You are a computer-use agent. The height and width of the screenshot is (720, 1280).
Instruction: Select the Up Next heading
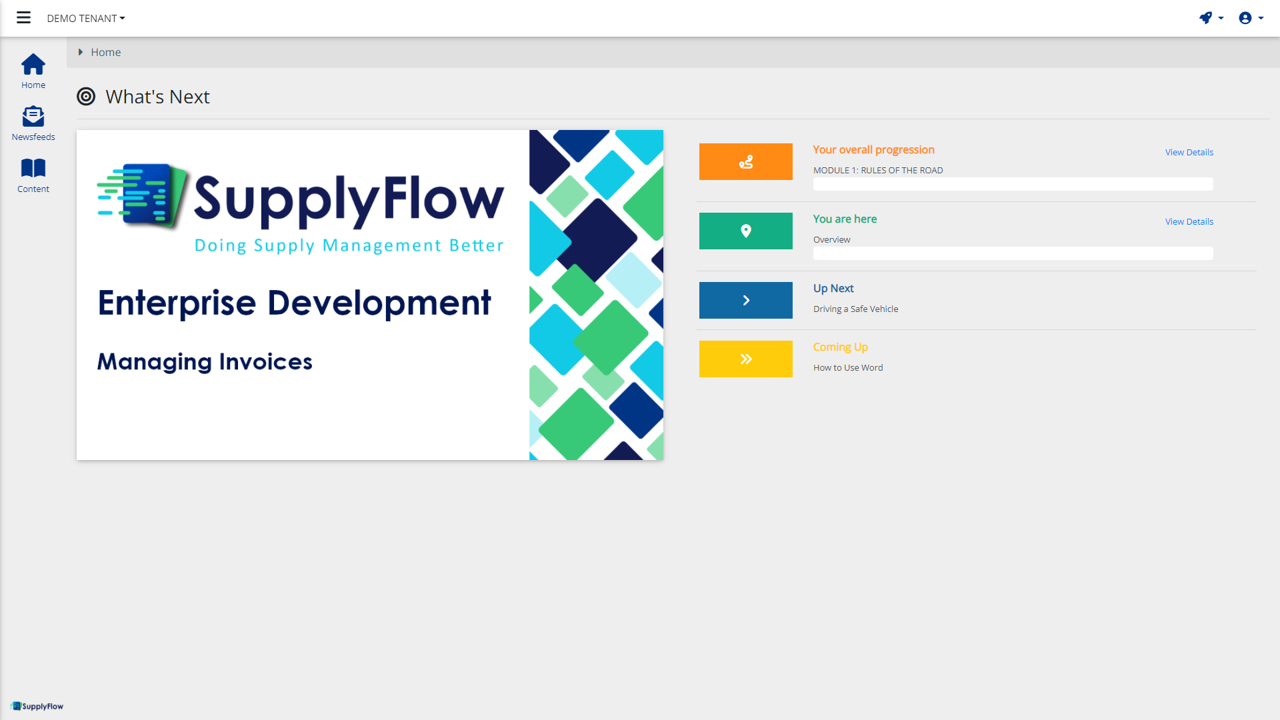(833, 288)
